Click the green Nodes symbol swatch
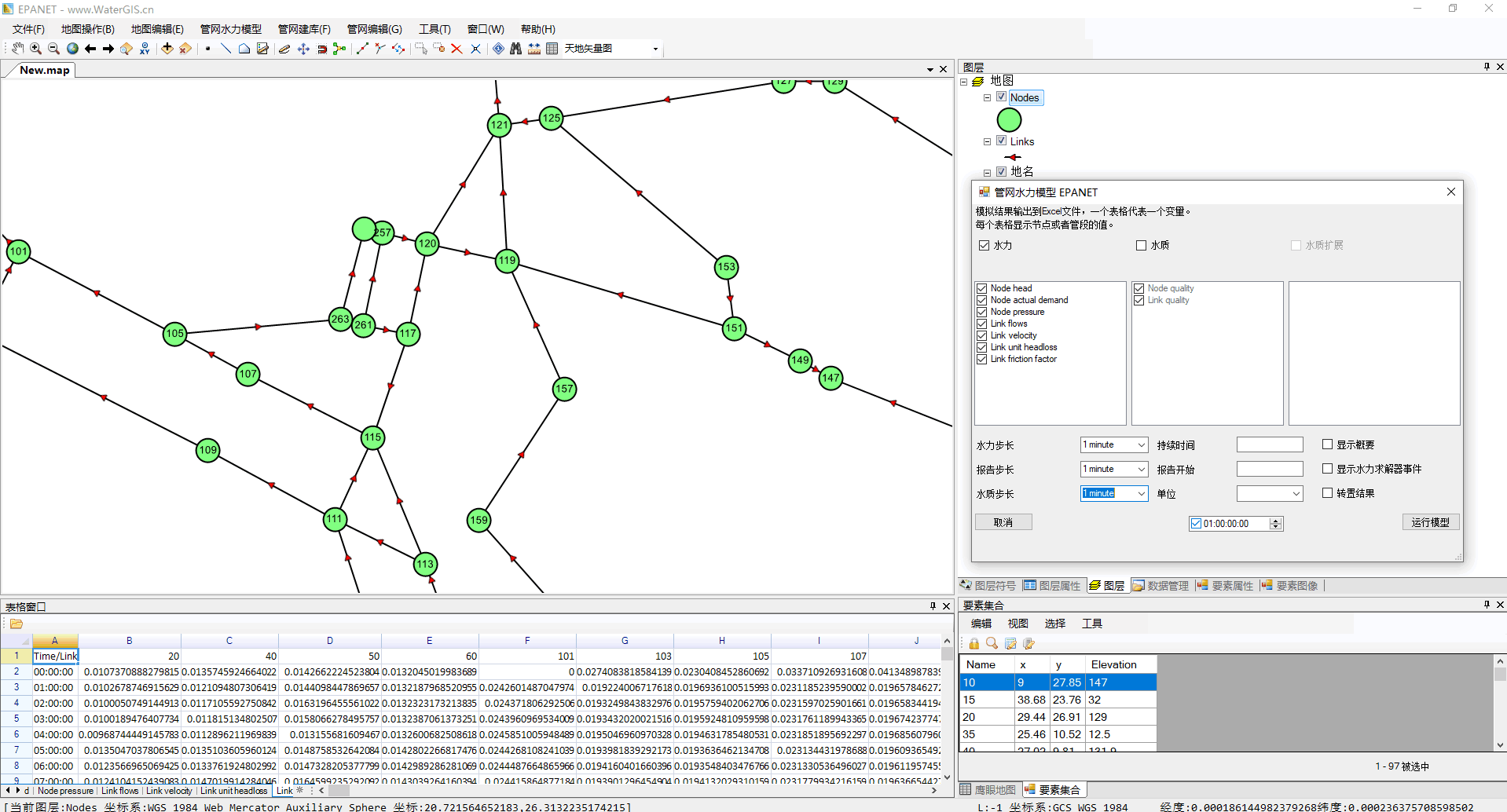1507x812 pixels. tap(1009, 120)
